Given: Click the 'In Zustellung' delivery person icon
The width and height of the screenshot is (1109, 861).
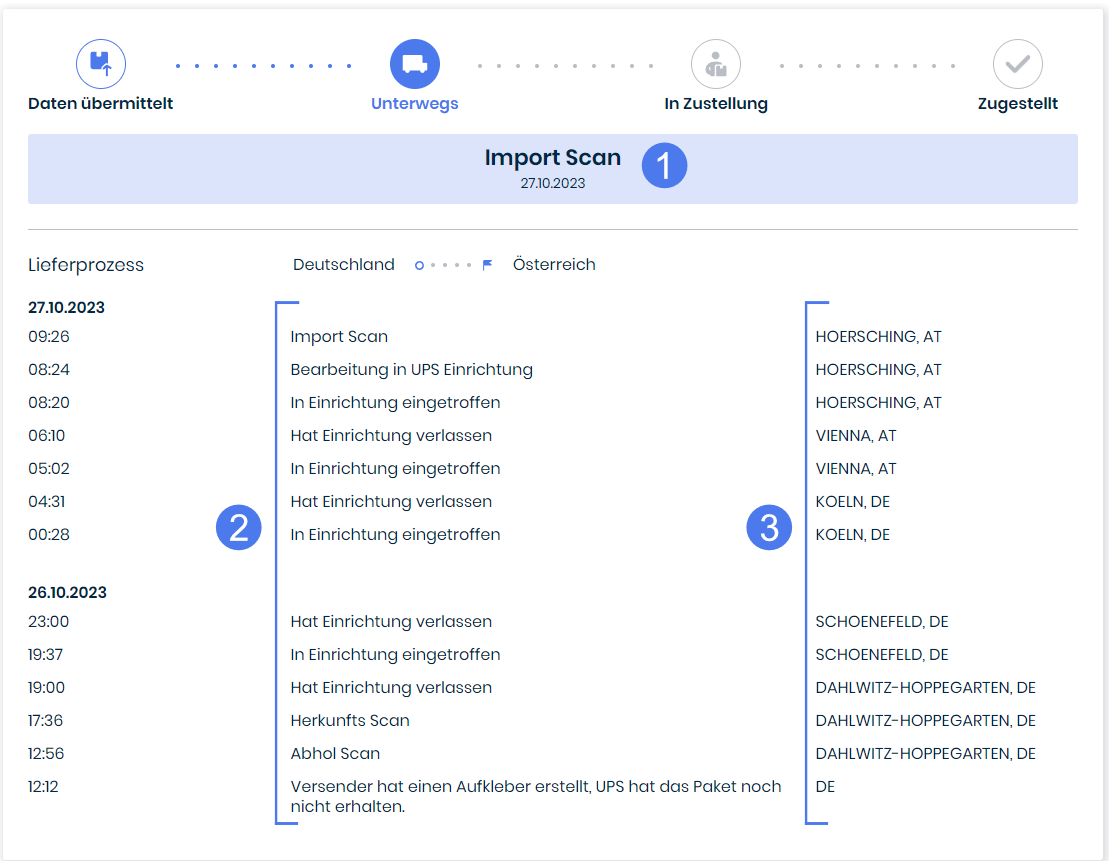Looking at the screenshot, I should click(715, 64).
